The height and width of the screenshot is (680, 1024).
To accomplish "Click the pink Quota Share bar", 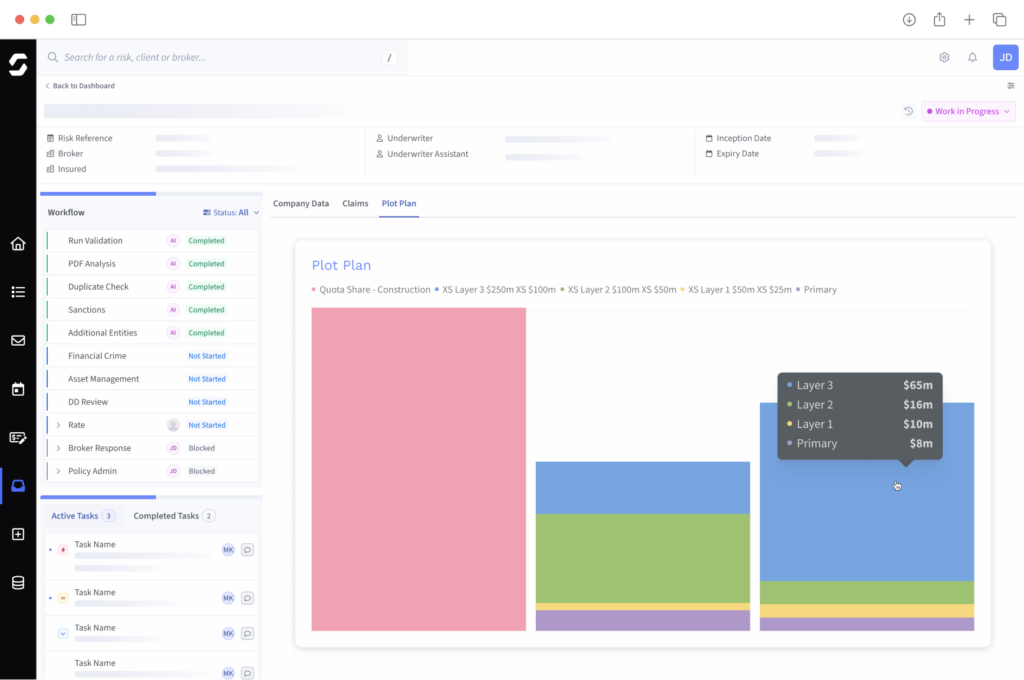I will 418,469.
